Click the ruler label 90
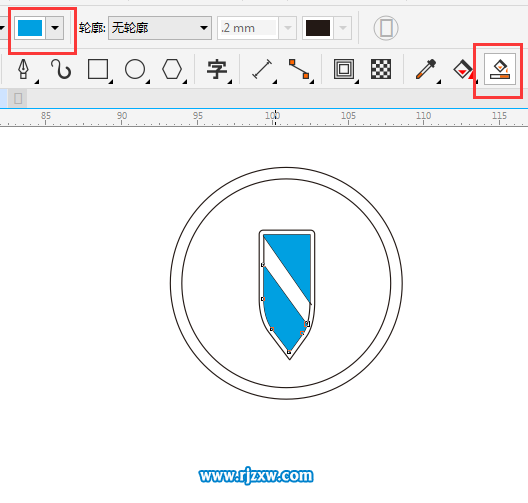The height and width of the screenshot is (503, 528). click(122, 116)
